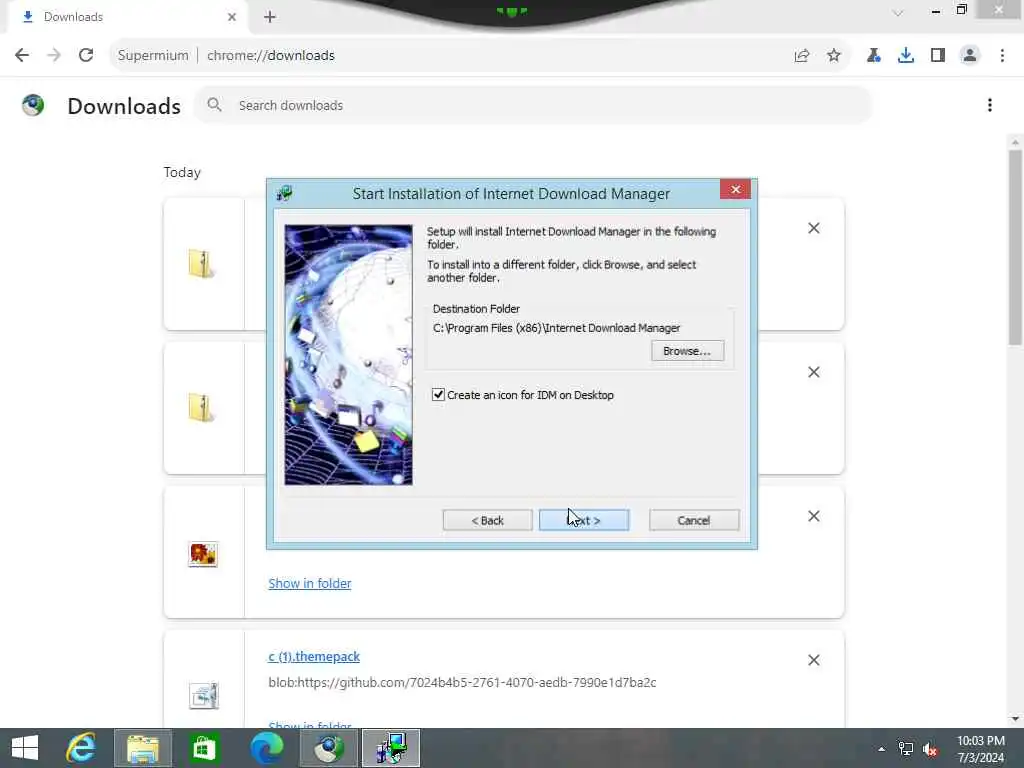Viewport: 1024px width, 768px height.
Task: Click the magnifier icon in Search downloads
Action: [x=214, y=104]
